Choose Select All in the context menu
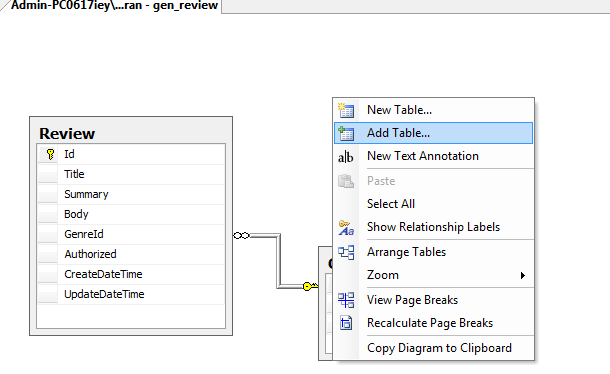Screen dimensions: 610x374 click(x=433, y=204)
